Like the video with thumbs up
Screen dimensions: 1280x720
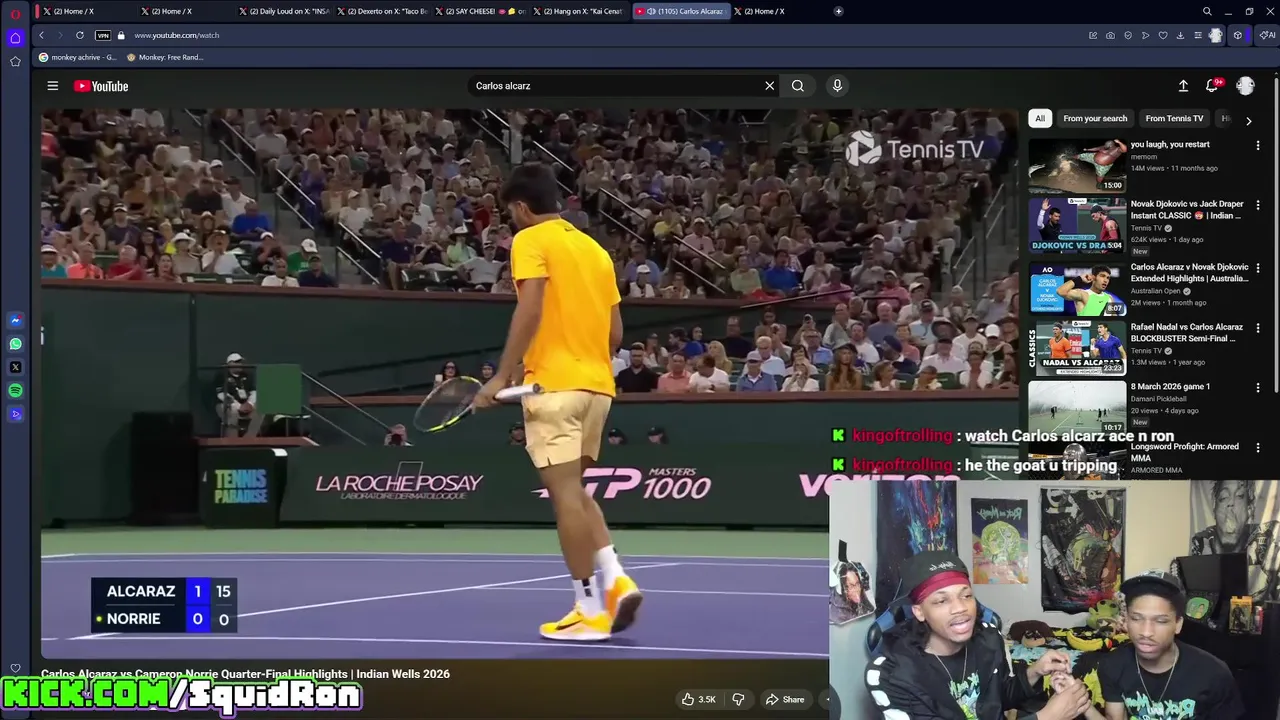click(698, 699)
